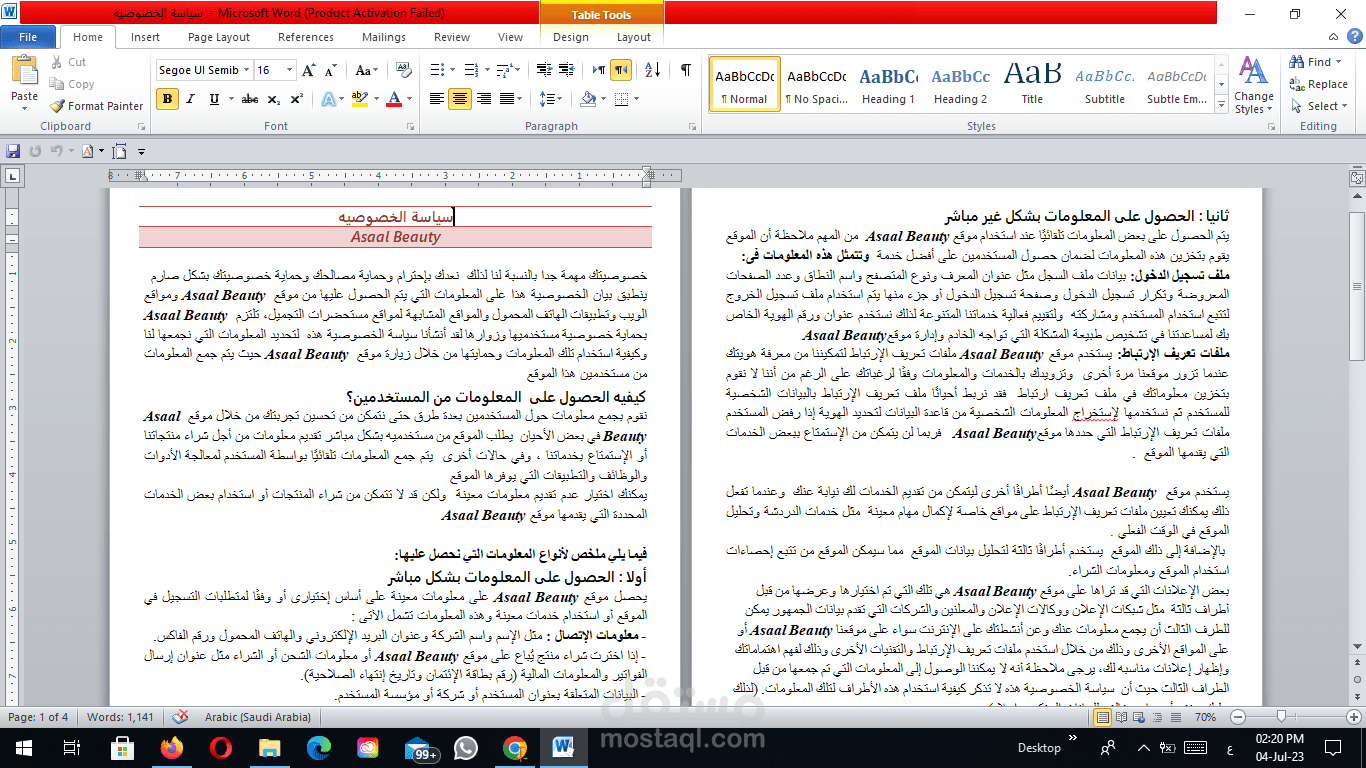Toggle Justify alignment
1366x768 pixels.
click(x=506, y=99)
